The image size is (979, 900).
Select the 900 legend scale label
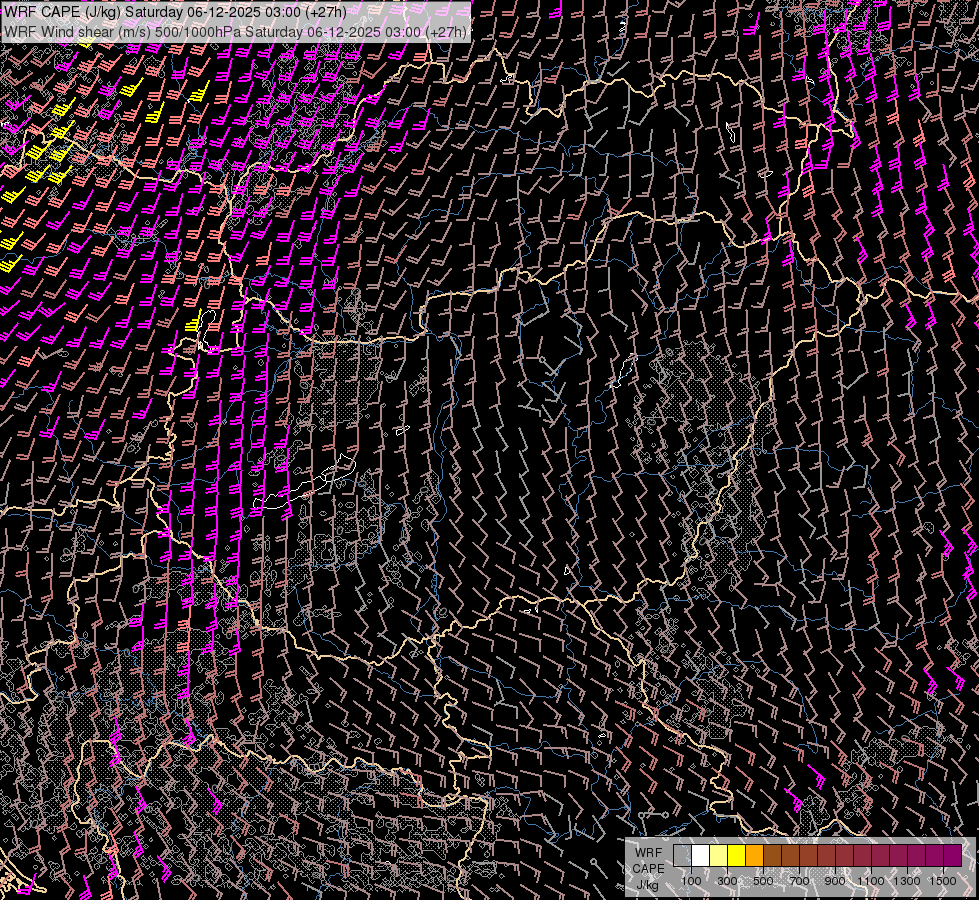coord(835,881)
